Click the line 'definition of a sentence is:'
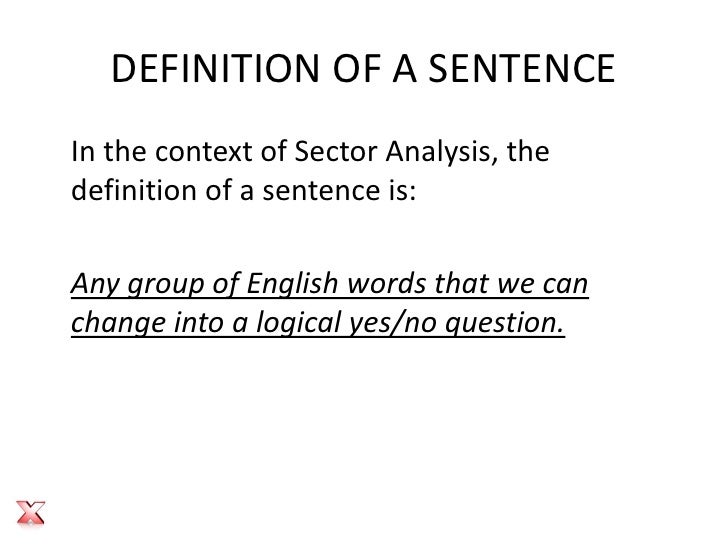Screen dimensions: 728x546 click(x=243, y=190)
